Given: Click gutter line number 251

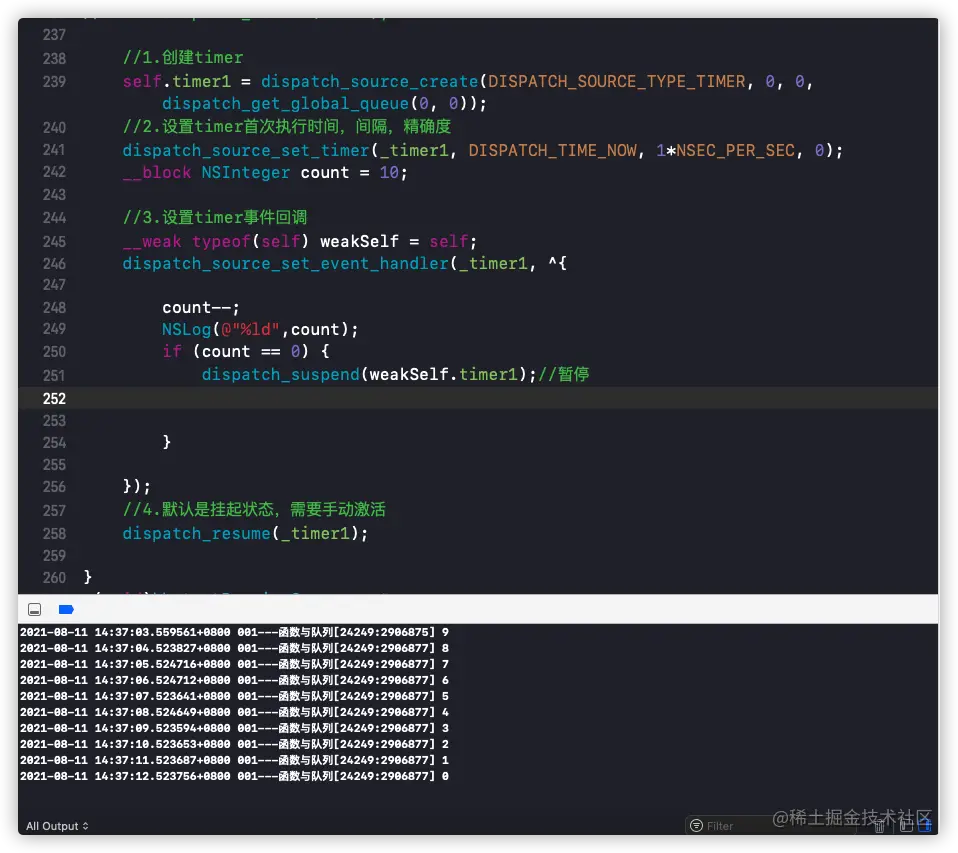Looking at the screenshot, I should click(x=54, y=375).
